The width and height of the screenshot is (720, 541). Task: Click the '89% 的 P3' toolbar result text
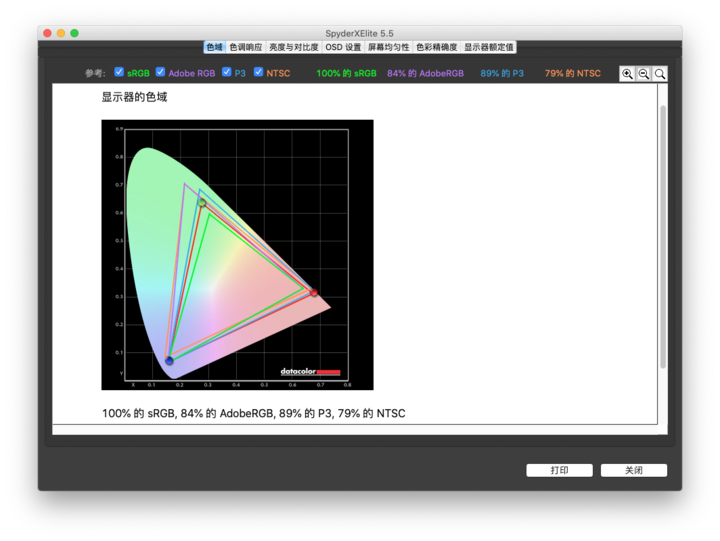coord(502,73)
